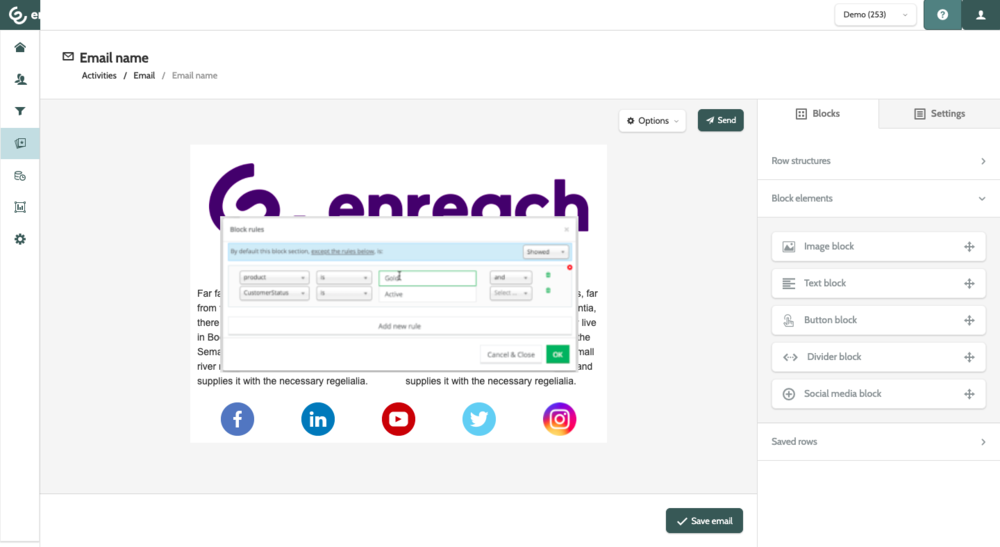Open the Showed default state dropdown
This screenshot has width=1000, height=547.
coord(545,252)
